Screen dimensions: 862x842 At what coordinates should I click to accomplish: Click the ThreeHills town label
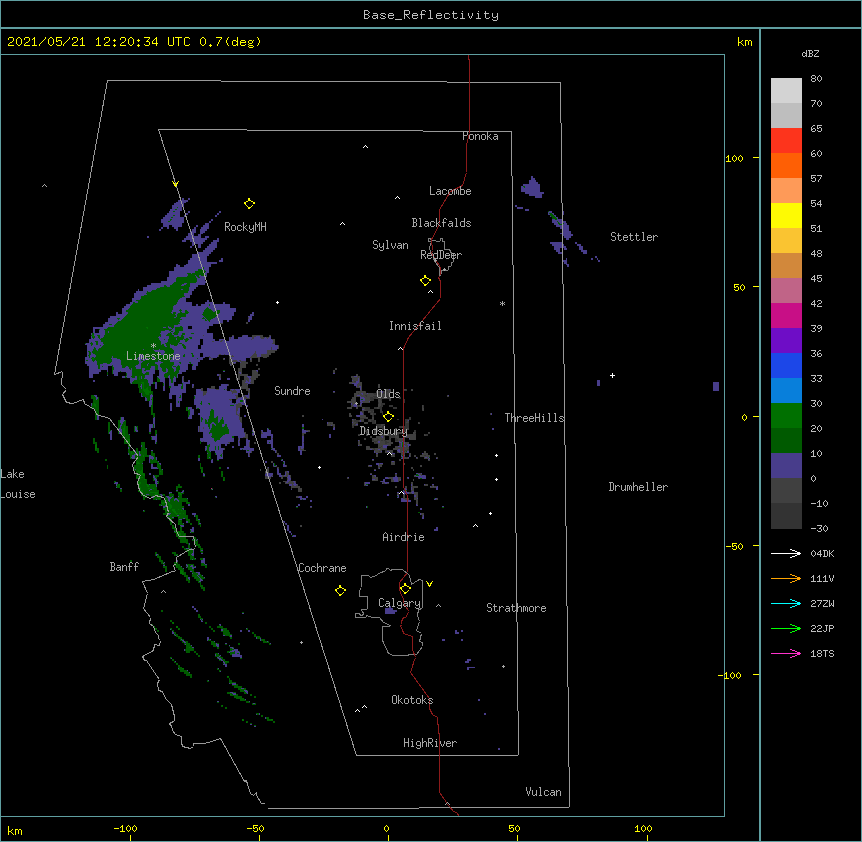tap(534, 418)
